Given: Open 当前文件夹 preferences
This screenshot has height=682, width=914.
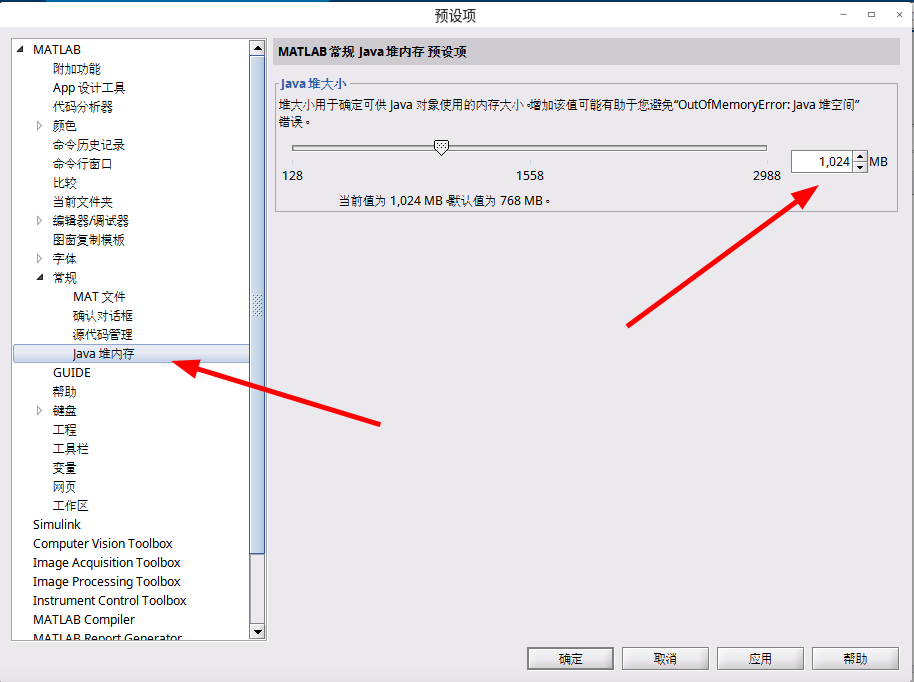Looking at the screenshot, I should pos(82,202).
